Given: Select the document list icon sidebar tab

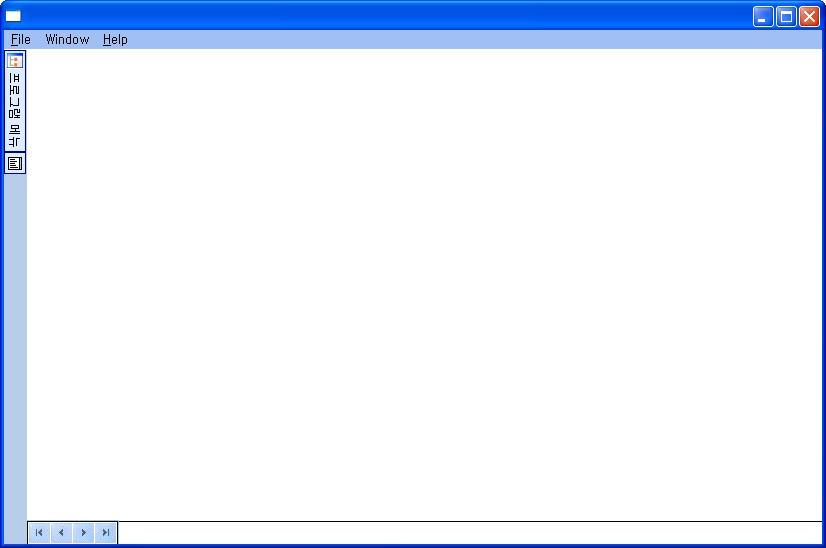Looking at the screenshot, I should click(x=15, y=163).
